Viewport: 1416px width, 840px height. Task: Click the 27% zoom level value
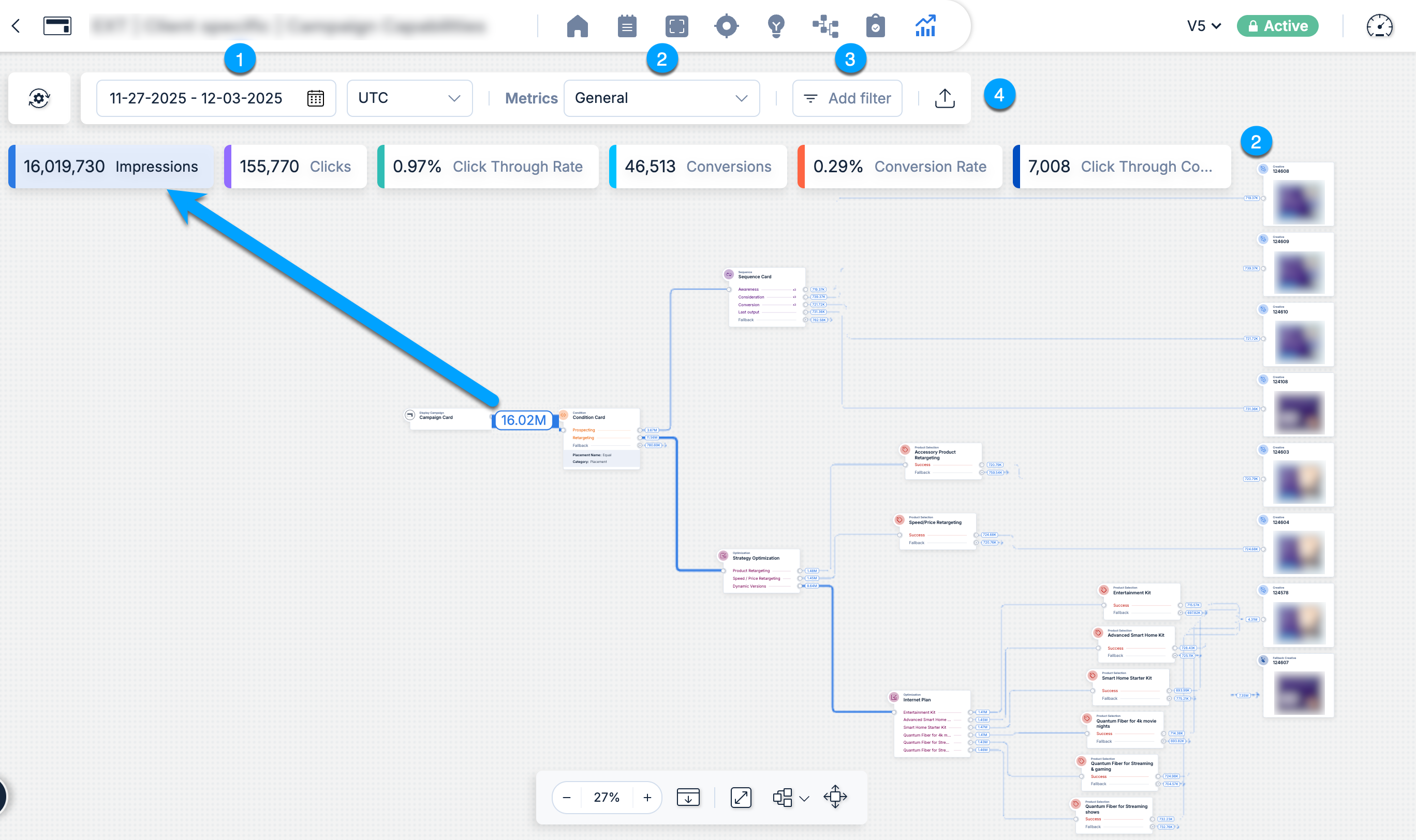coord(606,797)
